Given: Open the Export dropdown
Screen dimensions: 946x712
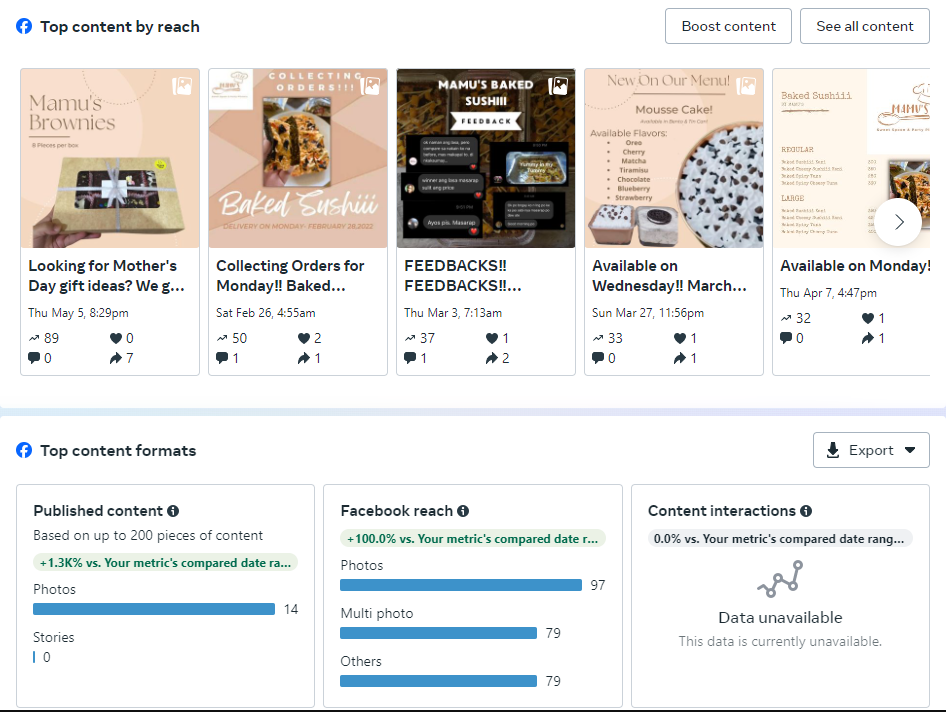Looking at the screenshot, I should click(871, 450).
